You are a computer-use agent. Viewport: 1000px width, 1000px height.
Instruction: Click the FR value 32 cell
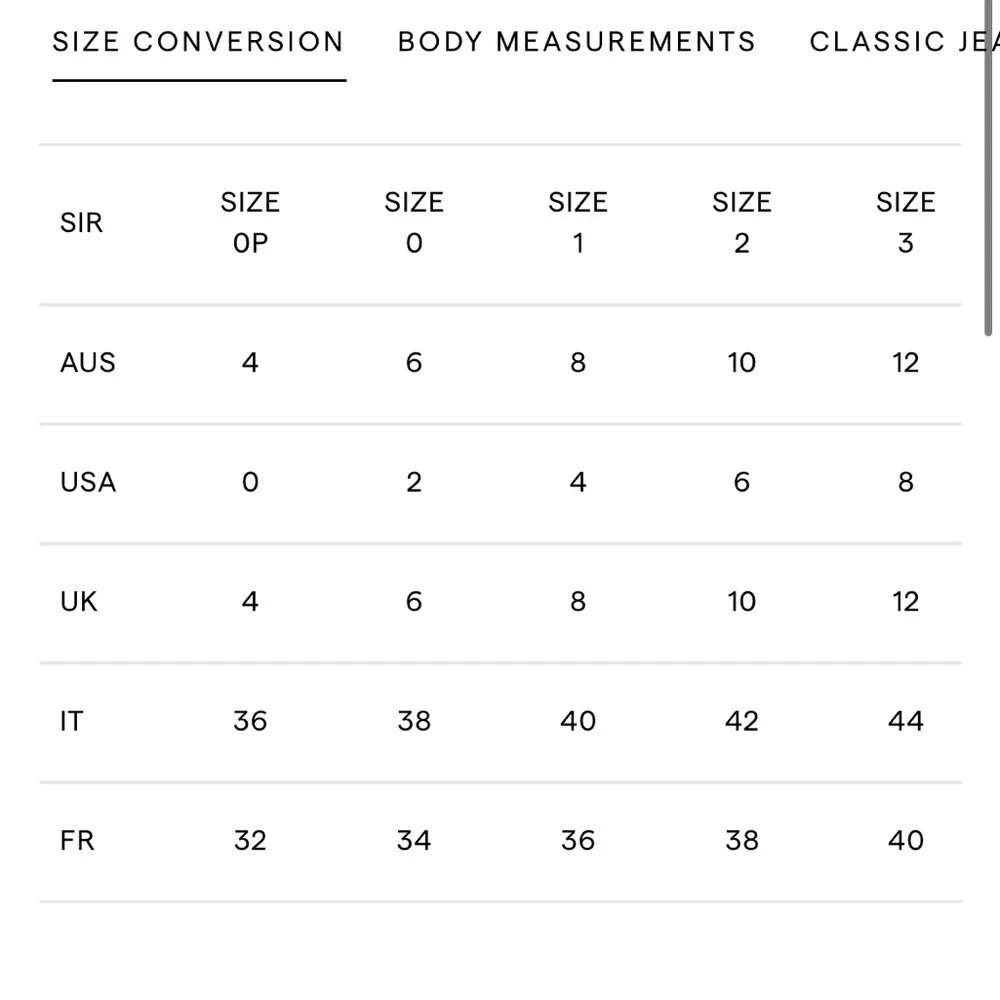click(x=250, y=840)
